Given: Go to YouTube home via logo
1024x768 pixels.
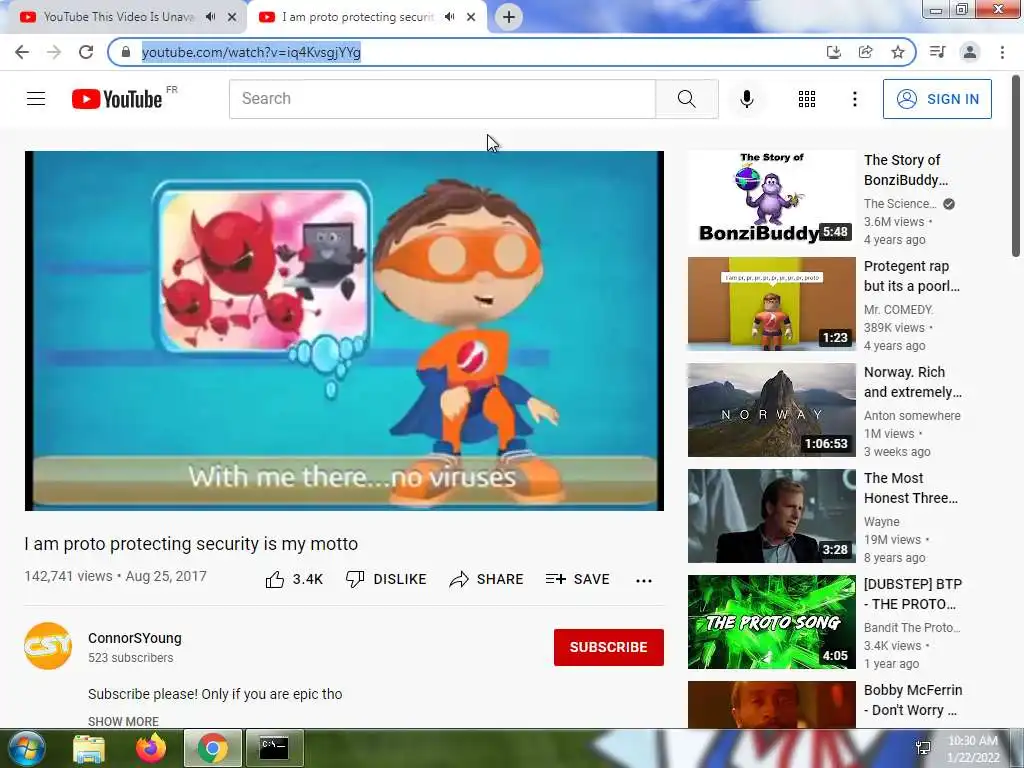Looking at the screenshot, I should click(117, 99).
